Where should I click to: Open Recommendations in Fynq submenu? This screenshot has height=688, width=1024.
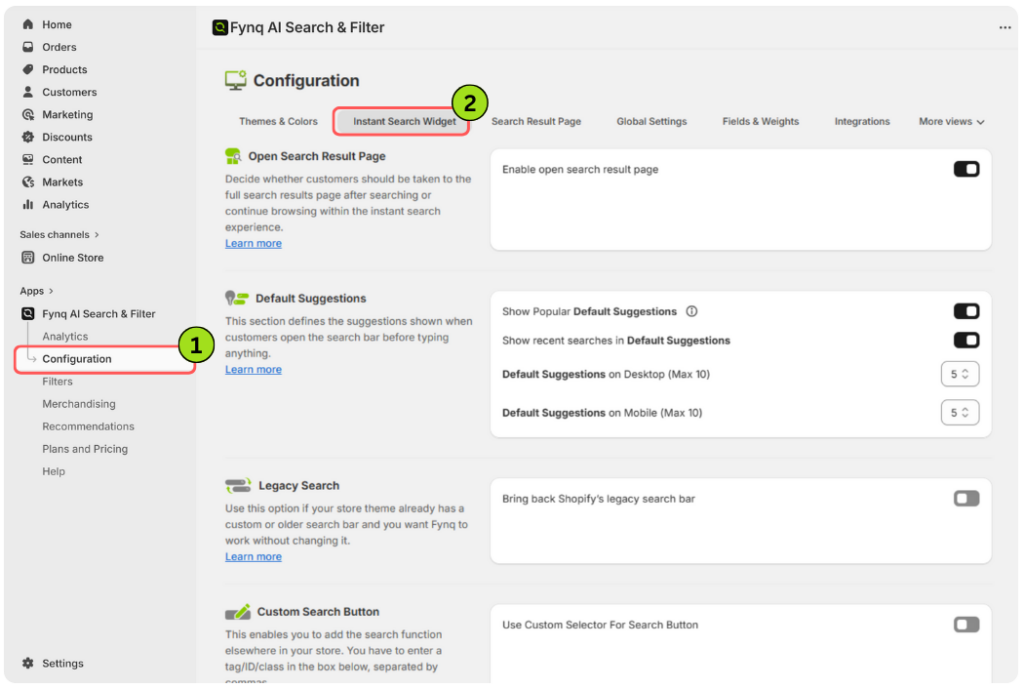pos(88,426)
